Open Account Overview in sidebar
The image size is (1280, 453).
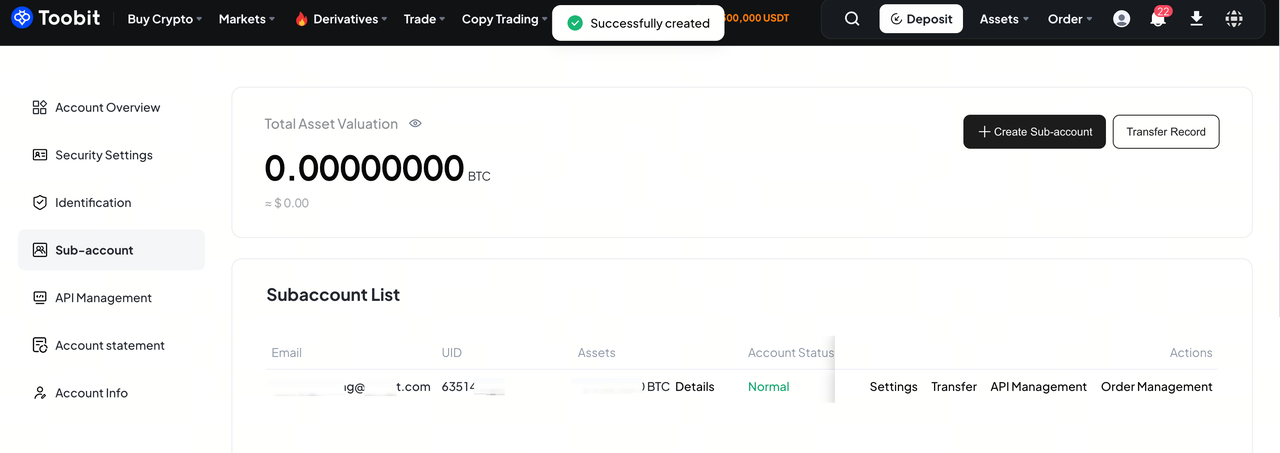[107, 108]
